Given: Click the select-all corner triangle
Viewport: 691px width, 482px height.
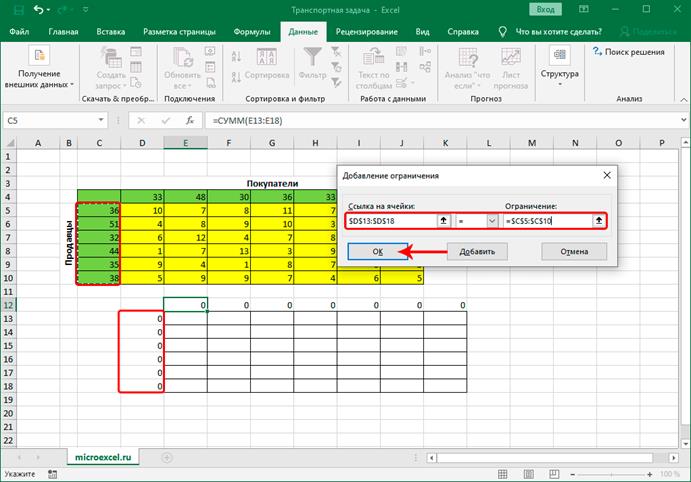Looking at the screenshot, I should [x=10, y=143].
